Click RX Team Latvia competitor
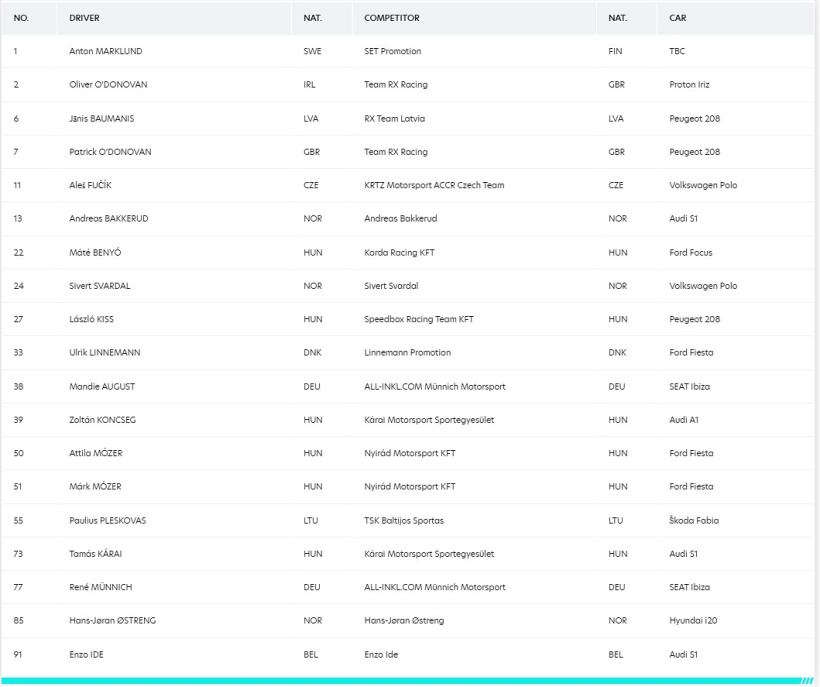This screenshot has height=687, width=820. tap(394, 119)
